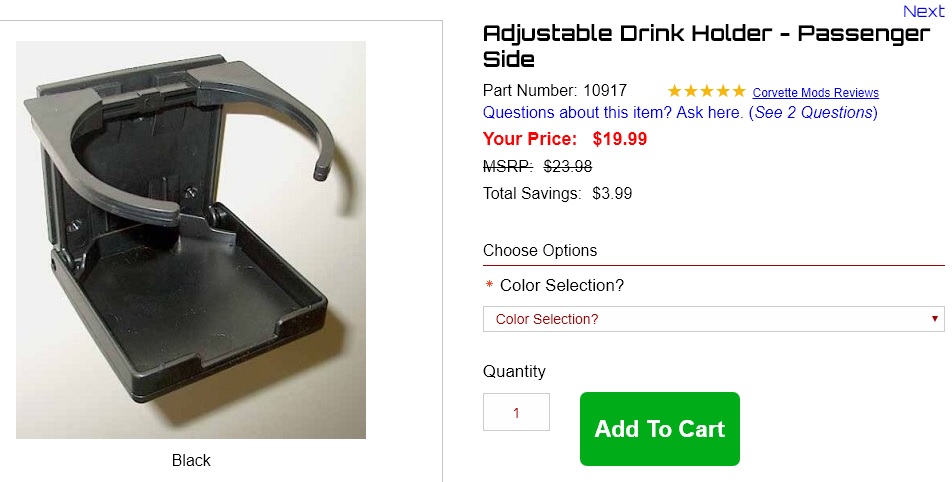Click the Total Savings $3.99 line
The width and height of the screenshot is (952, 482).
557,194
